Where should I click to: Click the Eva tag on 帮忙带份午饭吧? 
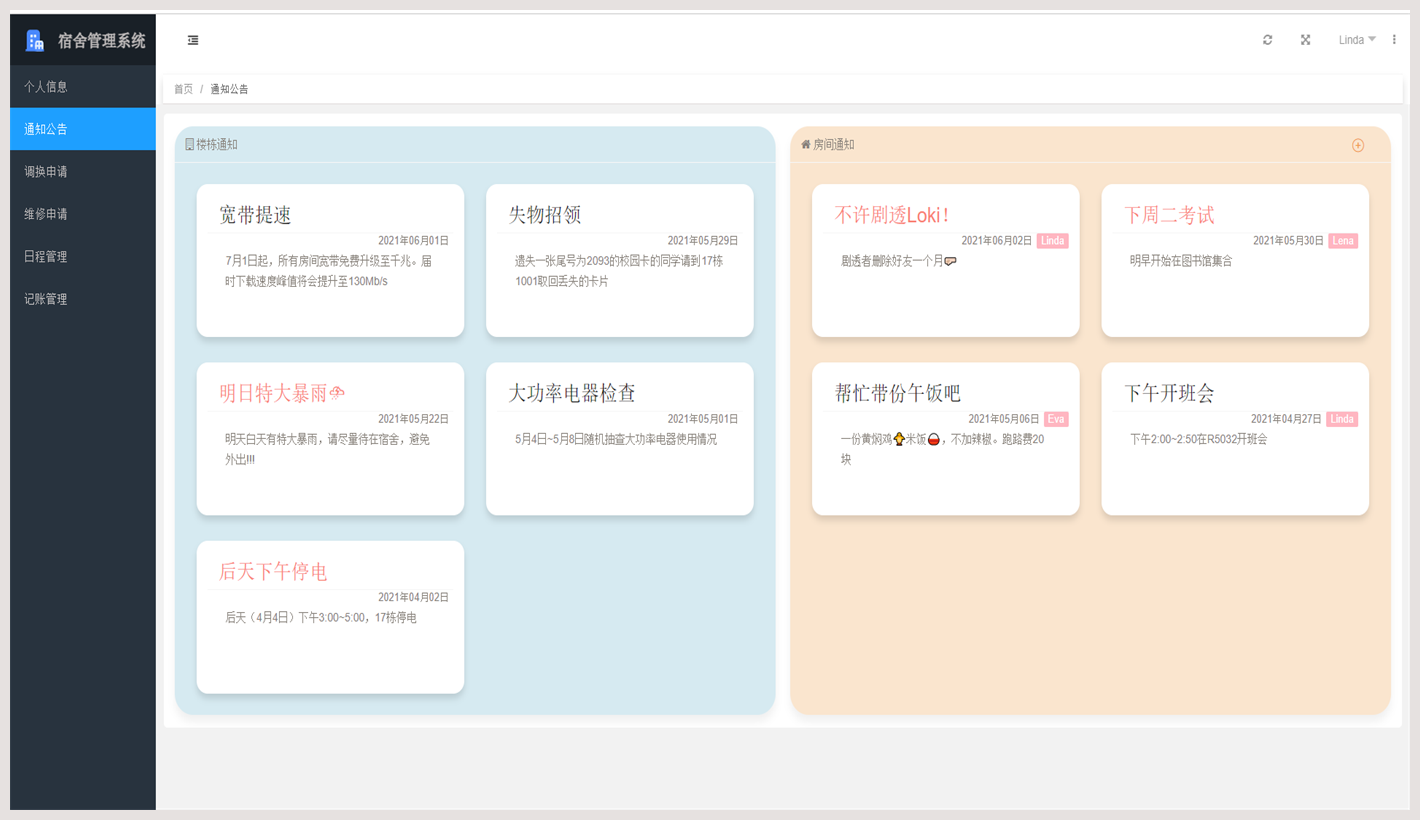1056,420
